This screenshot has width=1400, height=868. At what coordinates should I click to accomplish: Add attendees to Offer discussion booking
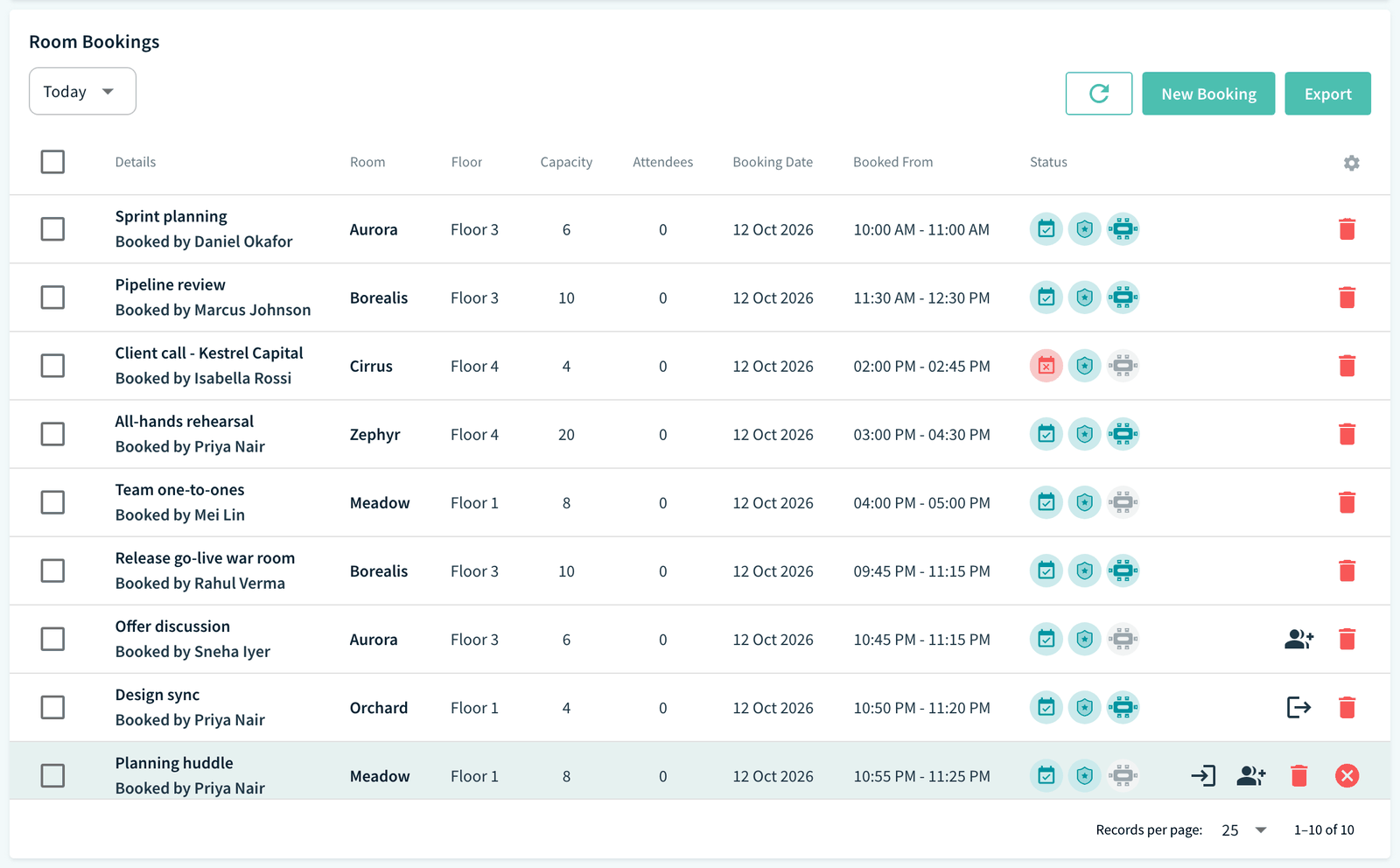[1299, 640]
